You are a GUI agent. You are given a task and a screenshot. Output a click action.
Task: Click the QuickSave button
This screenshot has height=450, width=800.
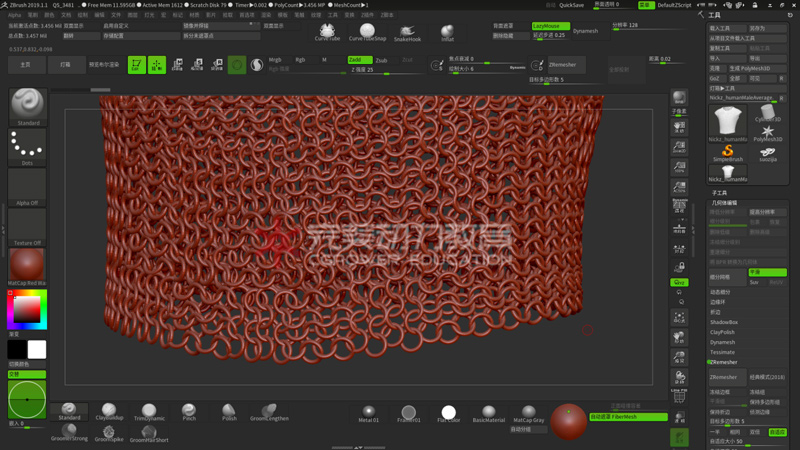571,5
